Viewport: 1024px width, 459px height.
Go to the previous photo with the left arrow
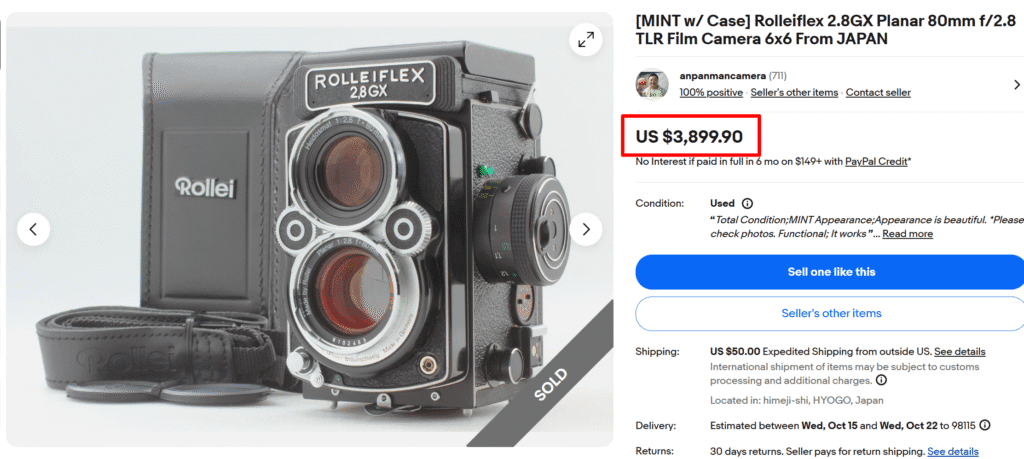(x=33, y=229)
